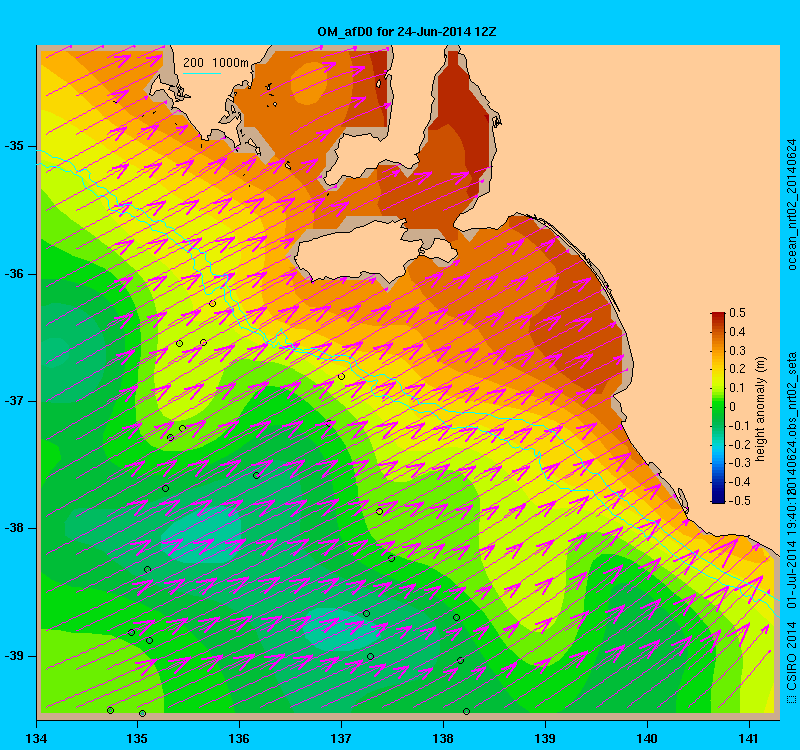
Task: Click the longitude tick label 136
Action: tap(239, 738)
